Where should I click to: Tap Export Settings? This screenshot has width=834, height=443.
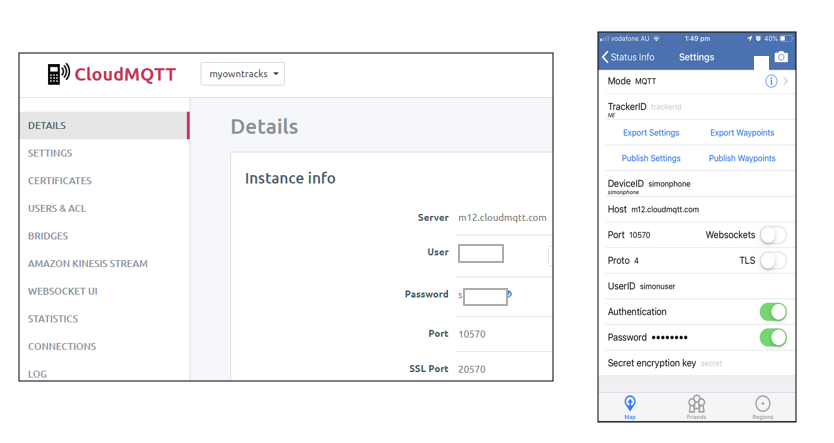point(651,132)
